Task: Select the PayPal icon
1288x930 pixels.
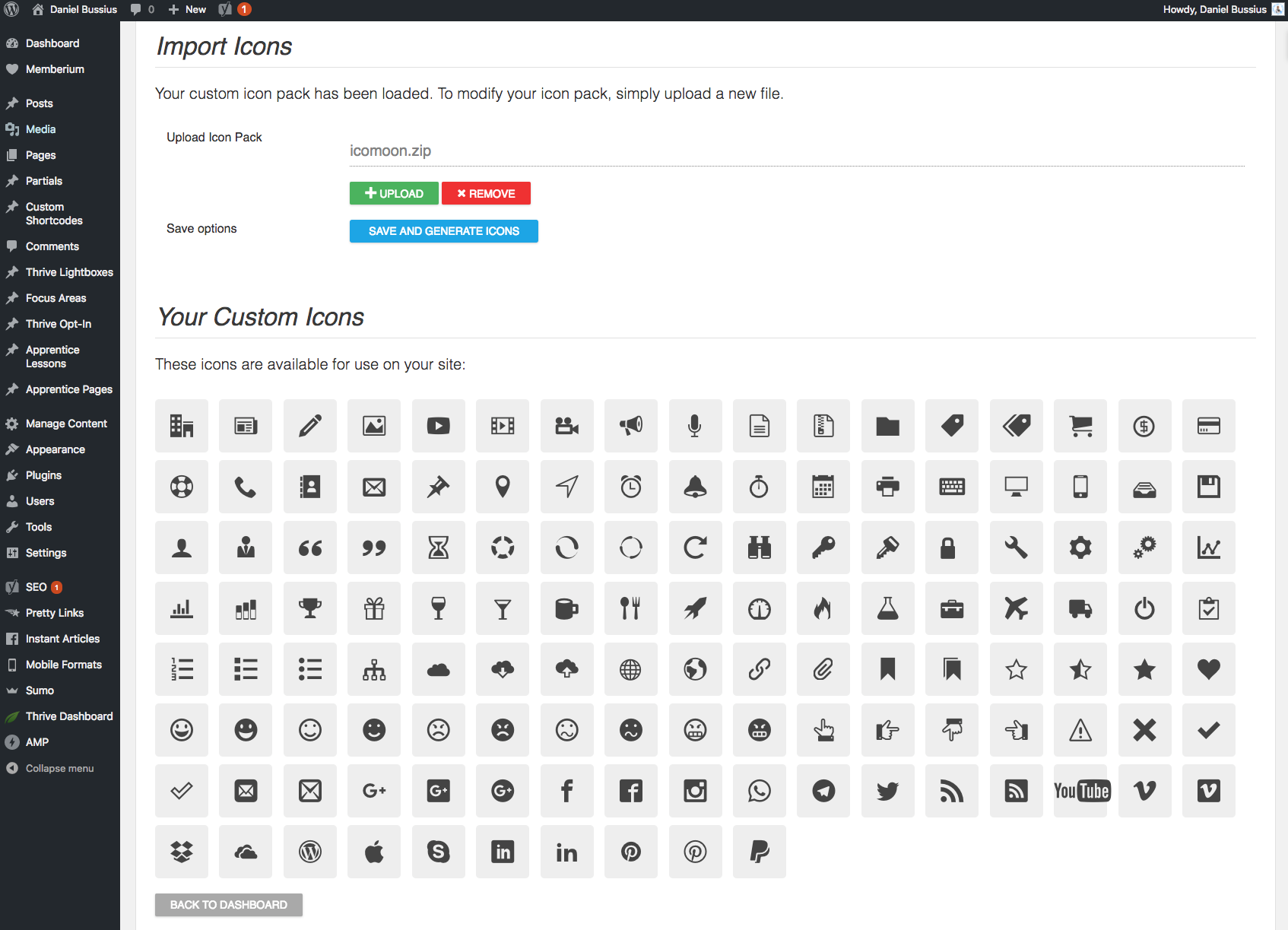Action: [759, 852]
